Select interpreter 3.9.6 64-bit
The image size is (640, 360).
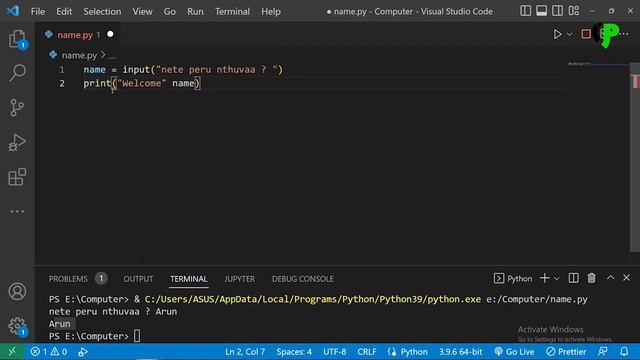460,351
